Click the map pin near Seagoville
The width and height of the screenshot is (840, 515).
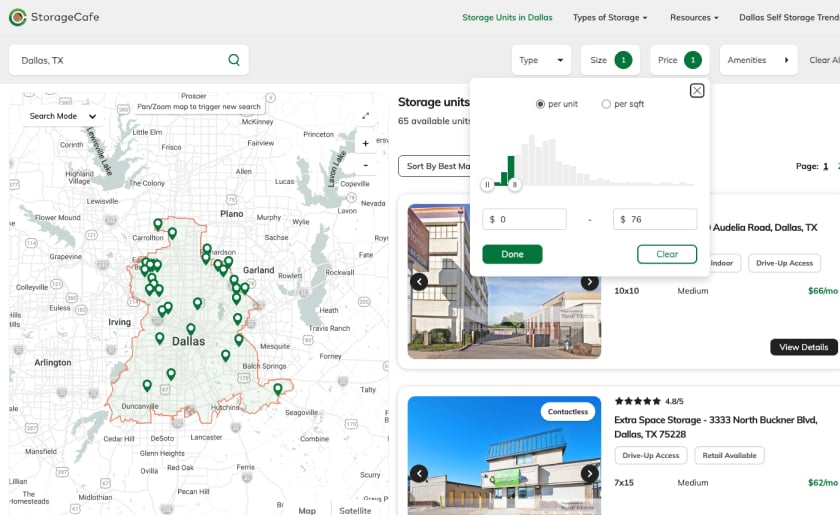pyautogui.click(x=278, y=389)
